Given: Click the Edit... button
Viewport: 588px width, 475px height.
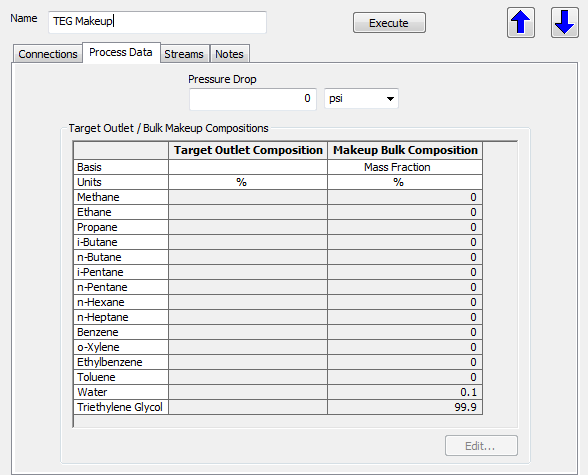Looking at the screenshot, I should click(x=481, y=446).
